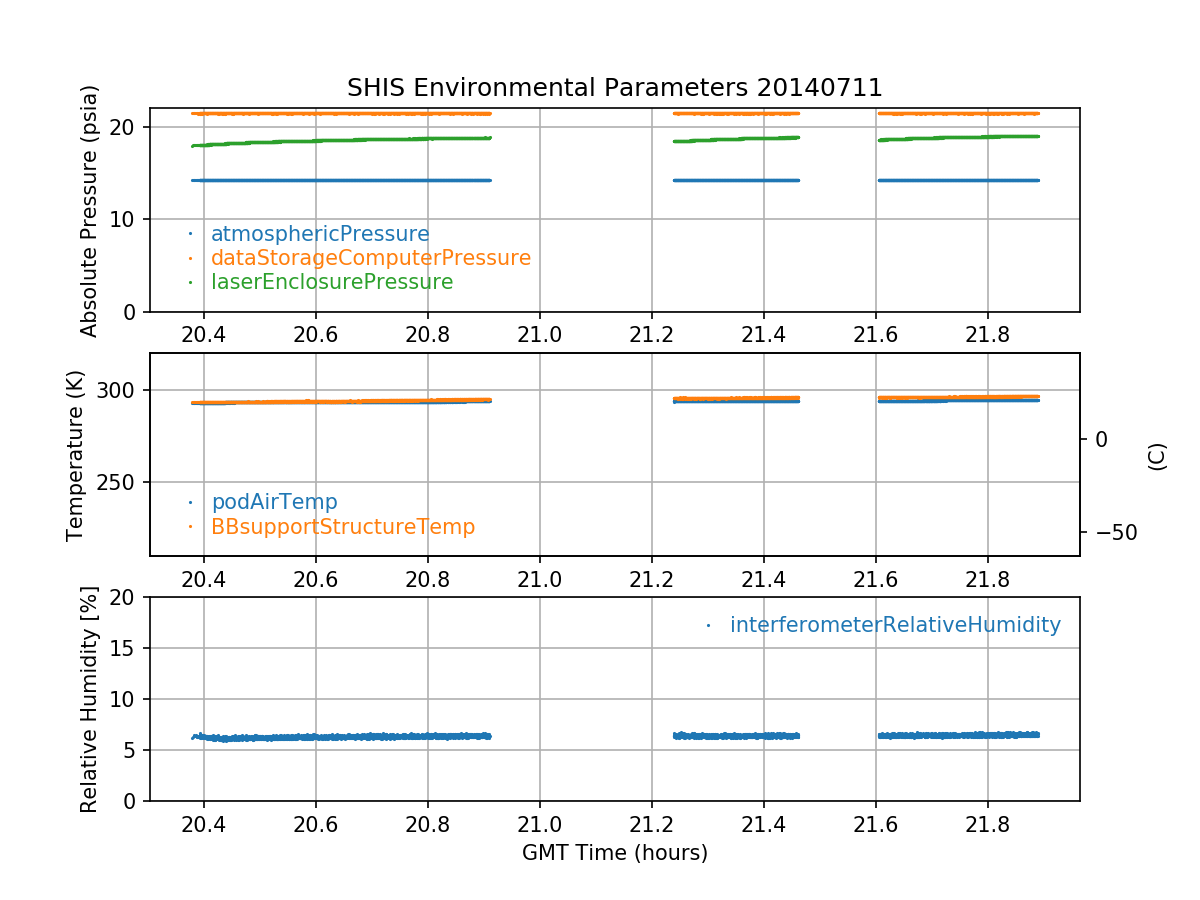Select the interferometerRelativeHumidity legend label
This screenshot has width=1200, height=900.
coord(895,625)
